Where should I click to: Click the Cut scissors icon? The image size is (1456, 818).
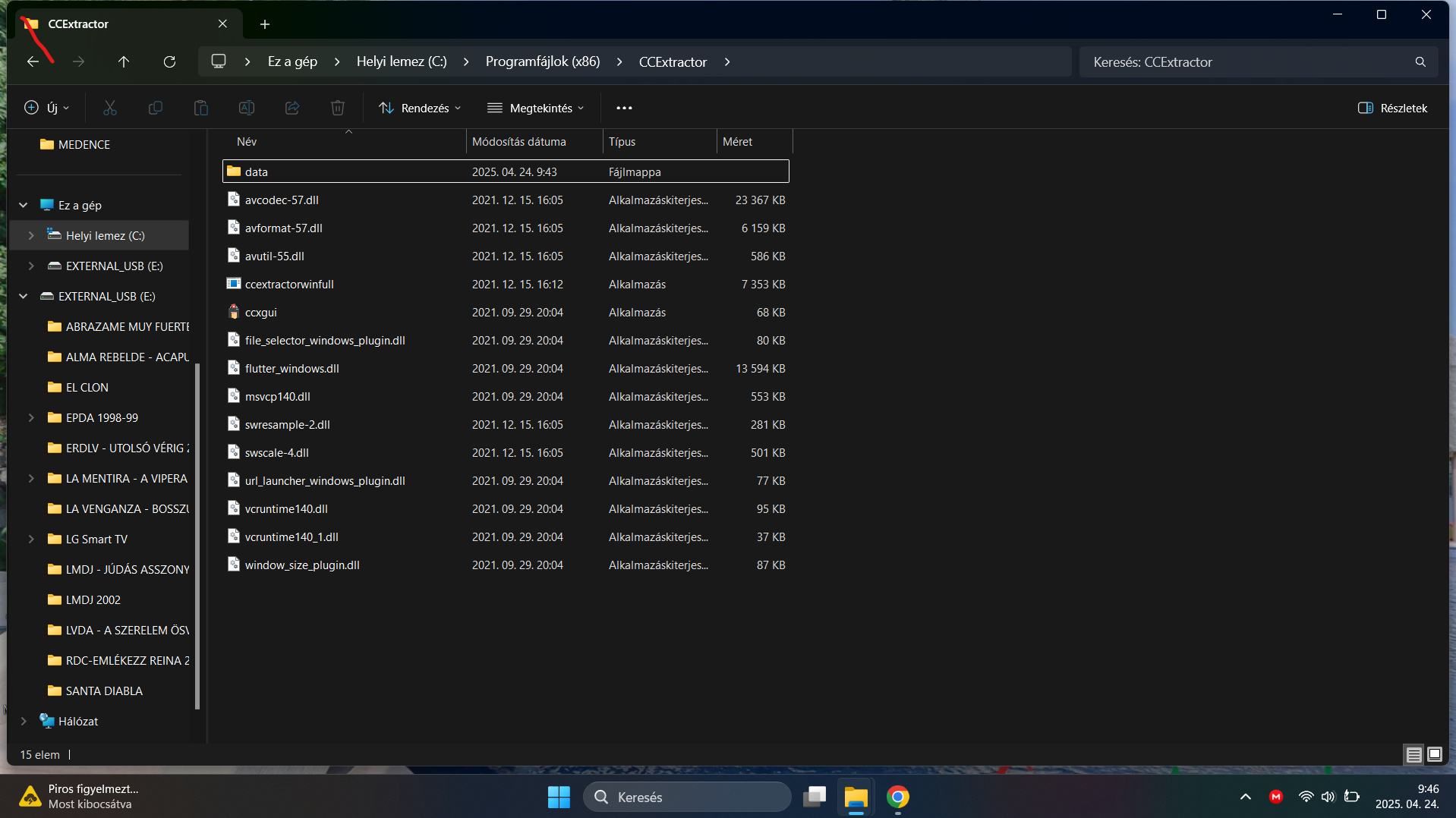[110, 108]
